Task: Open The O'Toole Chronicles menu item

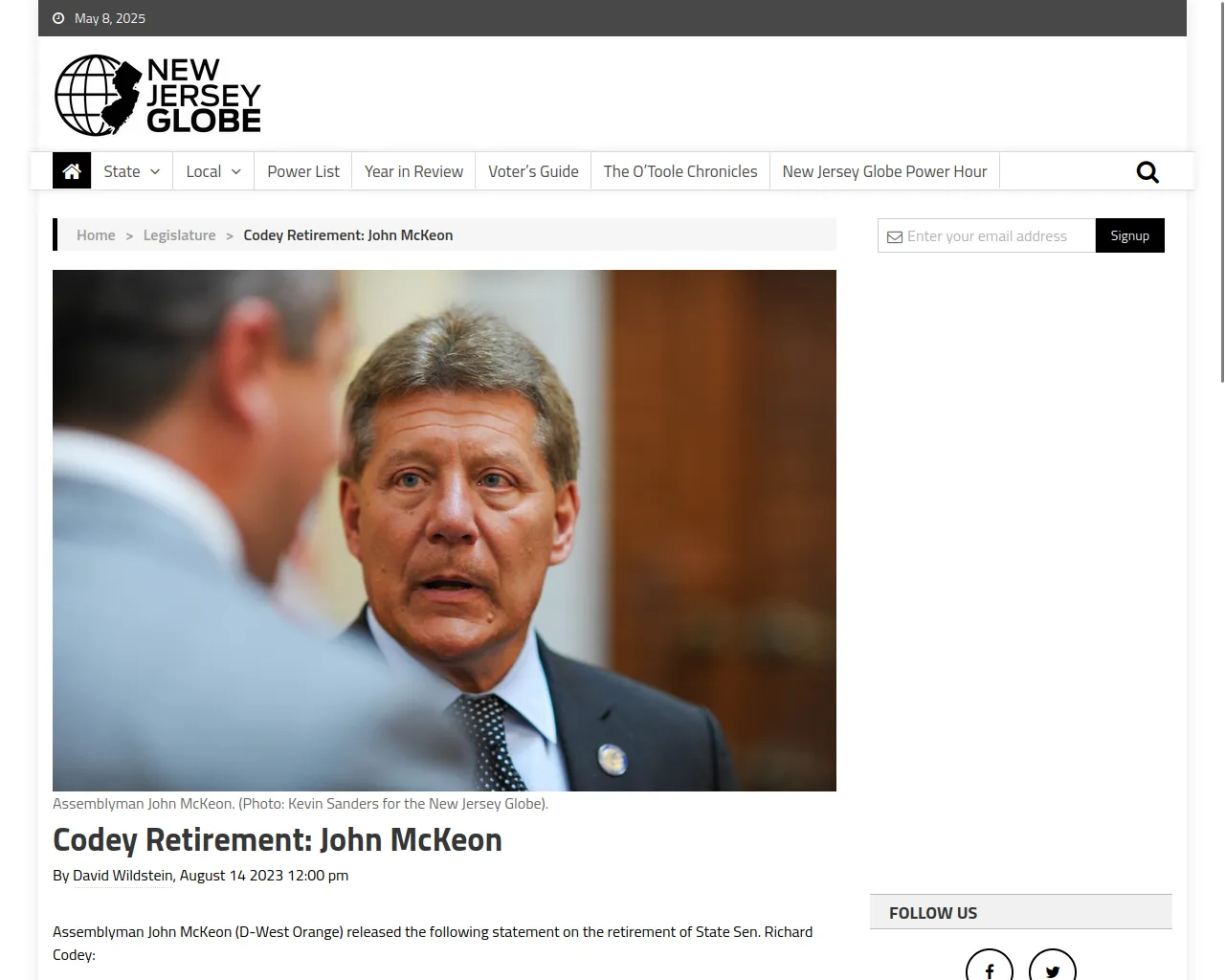Action: [680, 171]
